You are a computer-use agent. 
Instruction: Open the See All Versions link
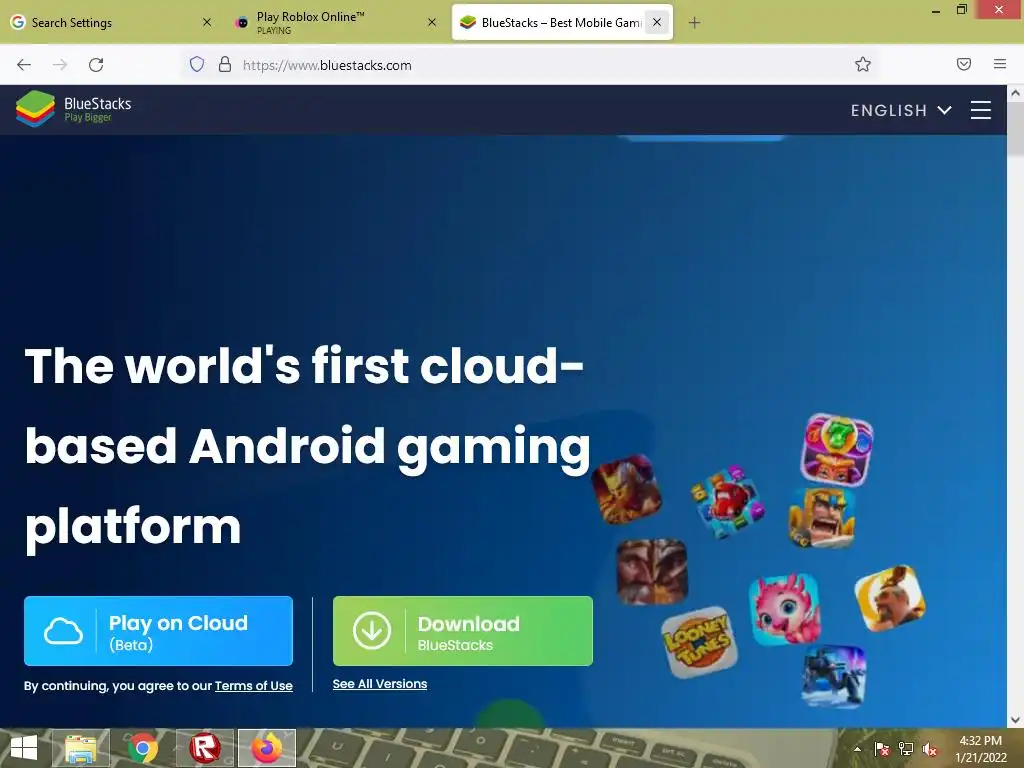(379, 684)
